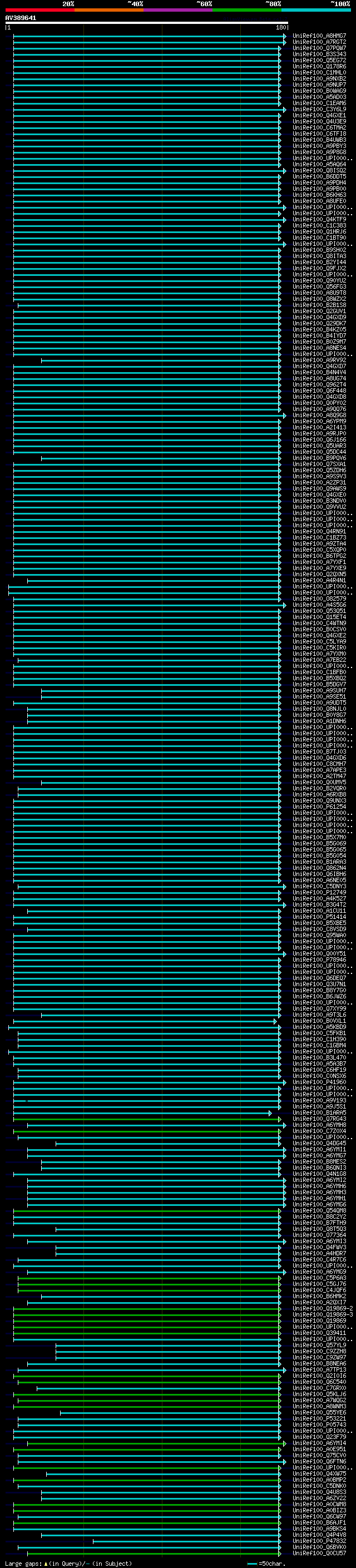Select hit label UniRef100_Q19869-2
Image resolution: width=356 pixels, height=1568 pixels.
coord(323,1309)
